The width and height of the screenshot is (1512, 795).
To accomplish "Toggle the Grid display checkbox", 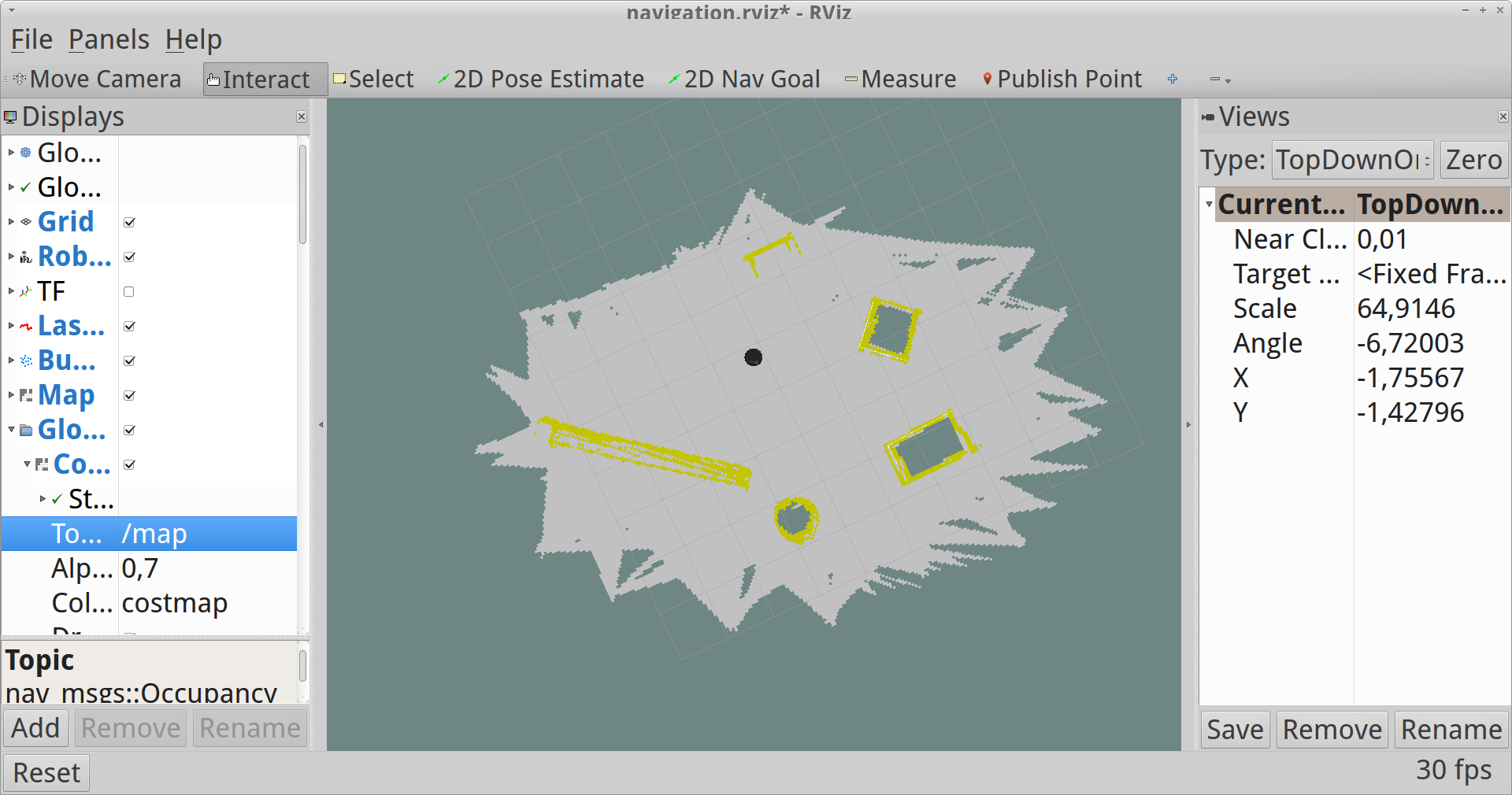I will click(129, 223).
